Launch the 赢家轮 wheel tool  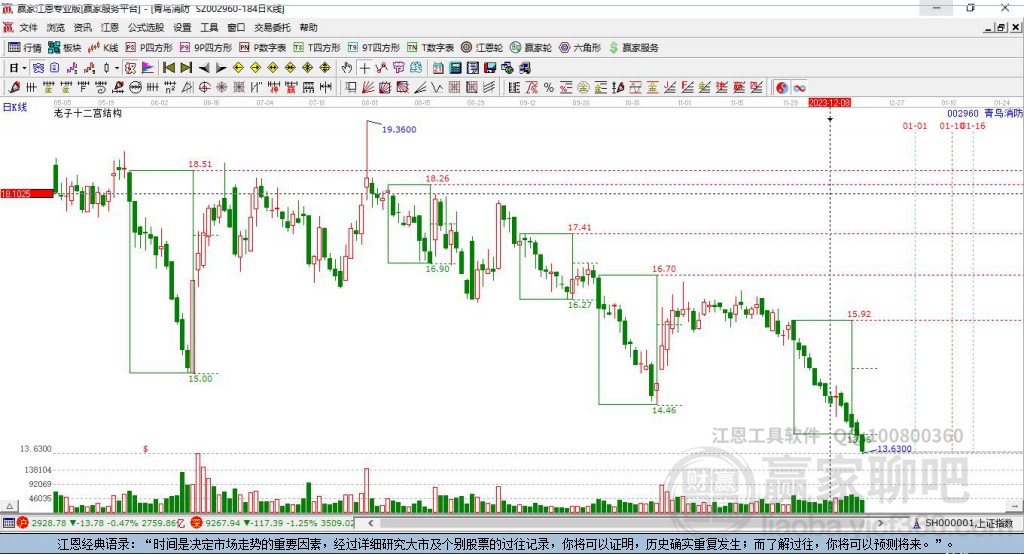coord(531,48)
